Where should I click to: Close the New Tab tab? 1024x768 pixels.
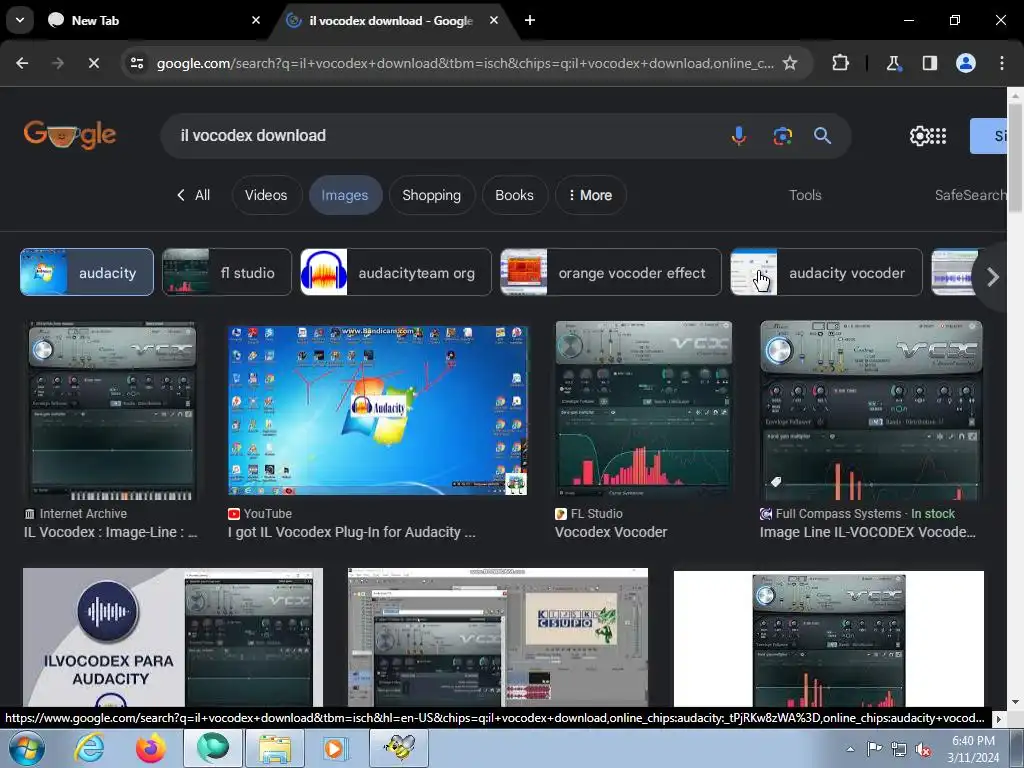tap(256, 20)
